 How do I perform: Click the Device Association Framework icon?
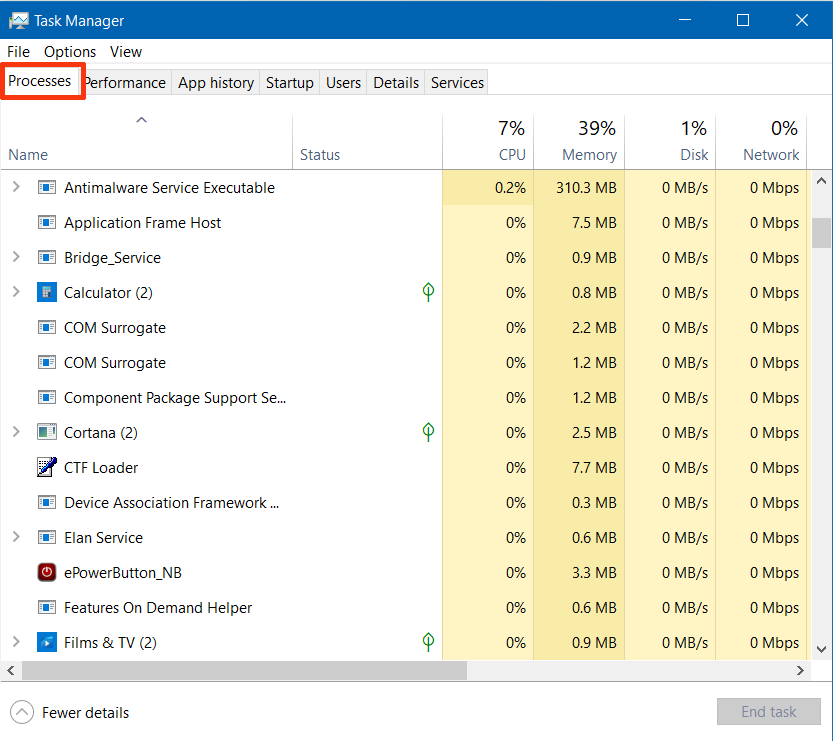coord(47,502)
